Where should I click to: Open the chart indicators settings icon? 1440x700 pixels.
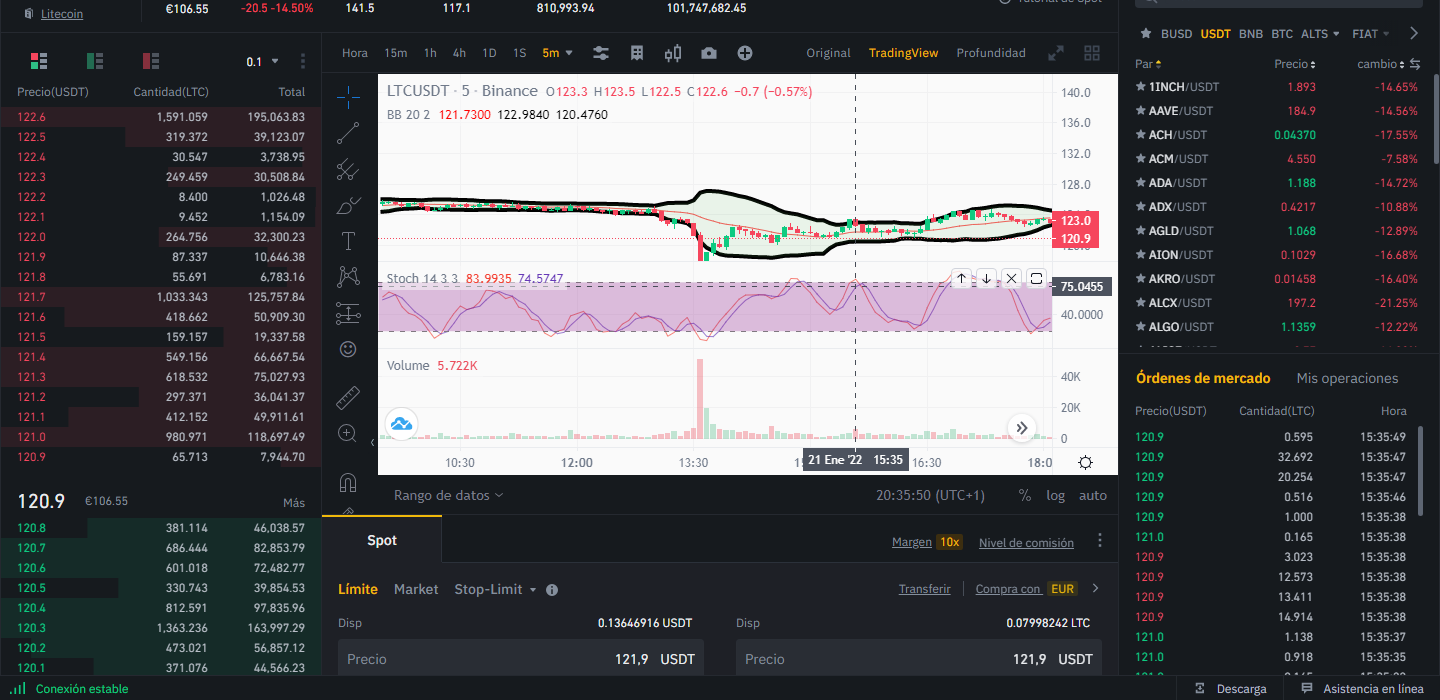(x=601, y=53)
